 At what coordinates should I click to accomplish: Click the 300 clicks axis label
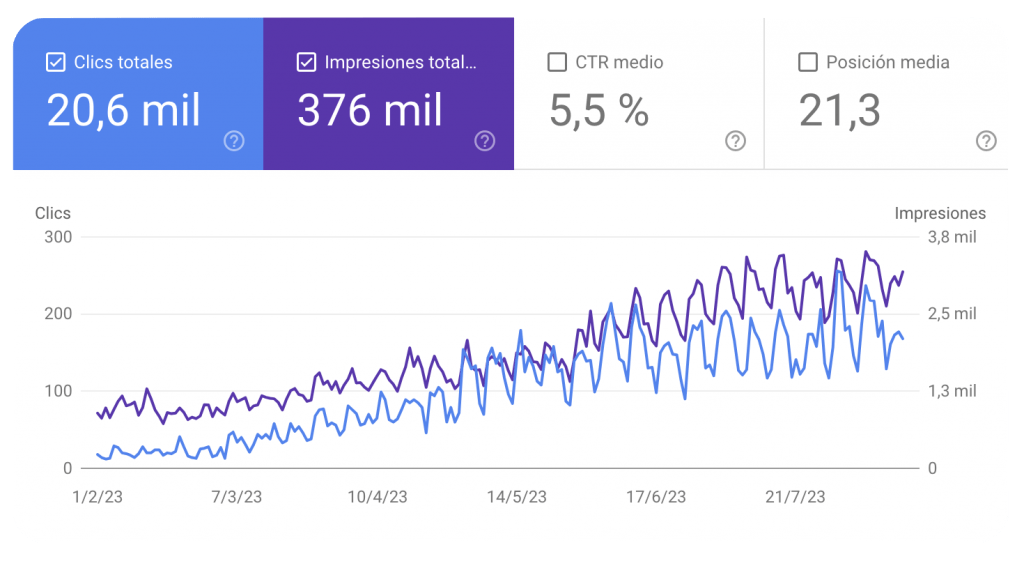58,237
